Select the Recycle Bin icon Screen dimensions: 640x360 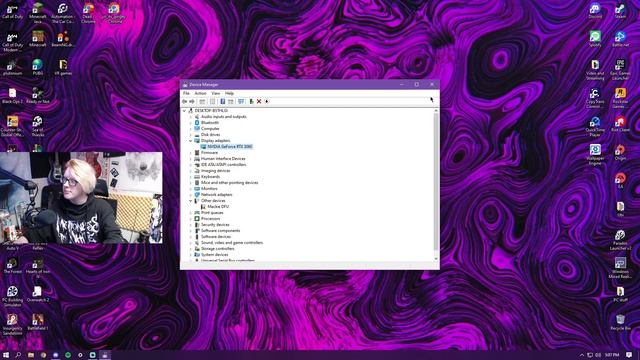click(x=620, y=322)
